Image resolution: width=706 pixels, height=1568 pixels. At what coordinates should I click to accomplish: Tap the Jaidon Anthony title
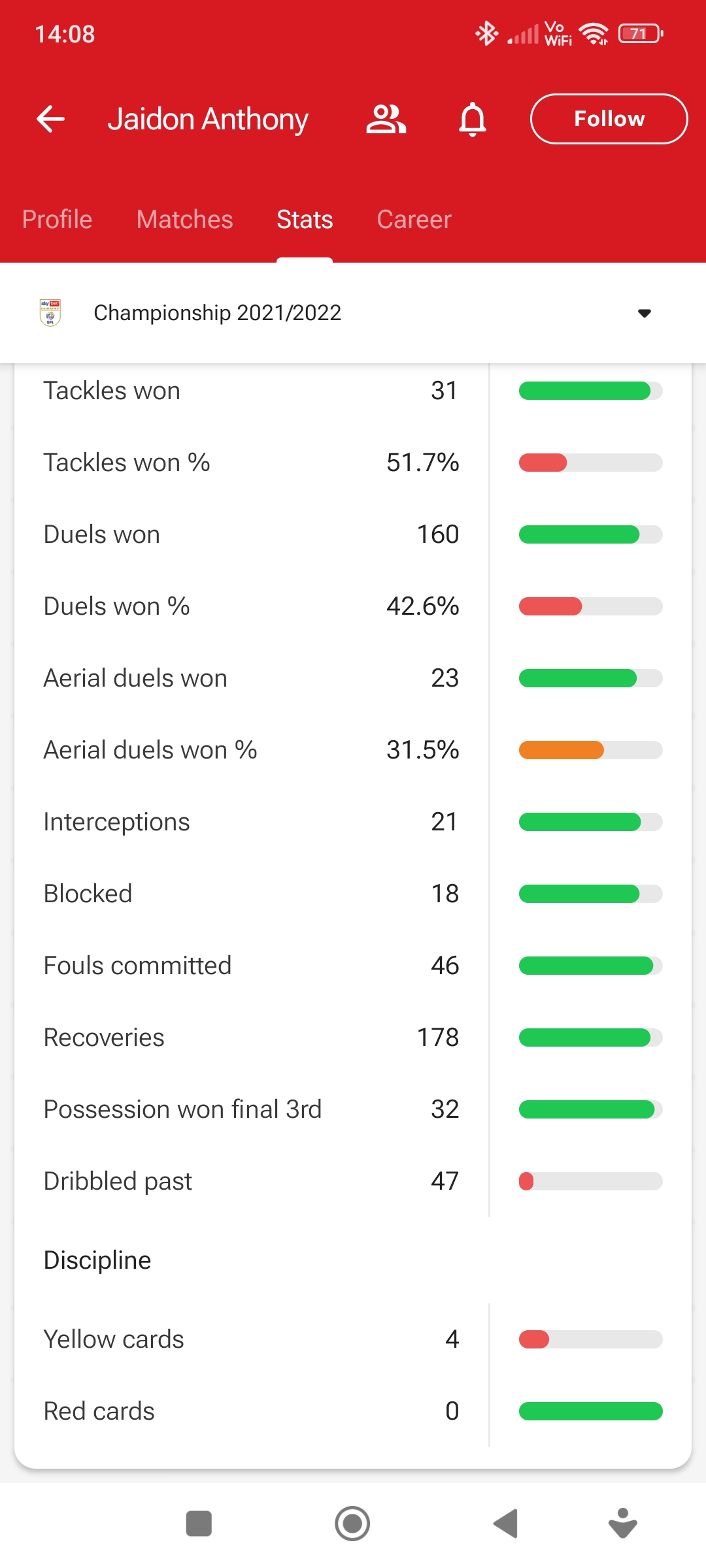pos(208,119)
